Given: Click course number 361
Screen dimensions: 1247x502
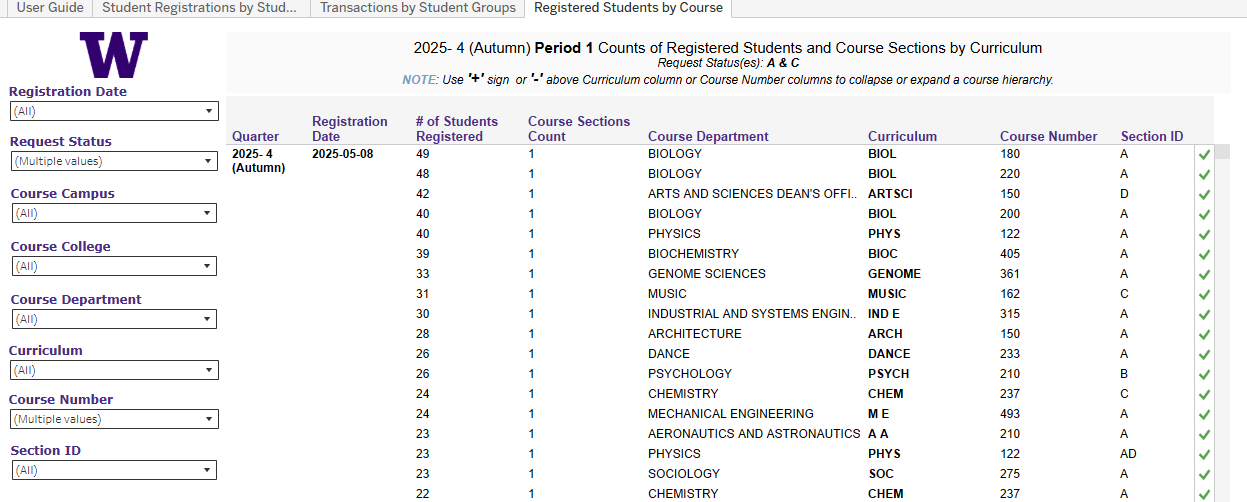Looking at the screenshot, I should pos(1010,274).
